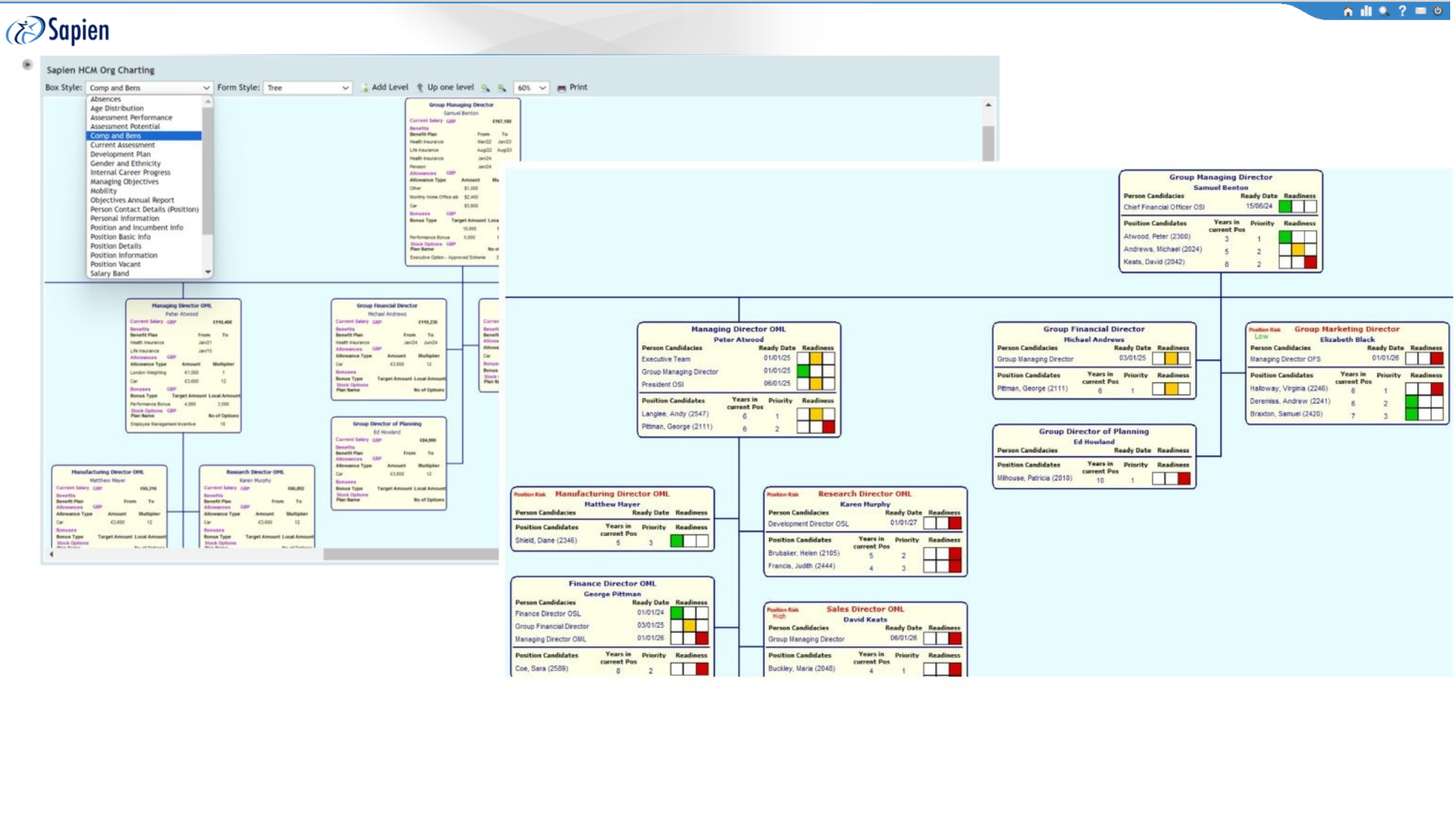Click the magnifier search icon in top bar
Screen dimensions: 1456x815
[x=1384, y=11]
